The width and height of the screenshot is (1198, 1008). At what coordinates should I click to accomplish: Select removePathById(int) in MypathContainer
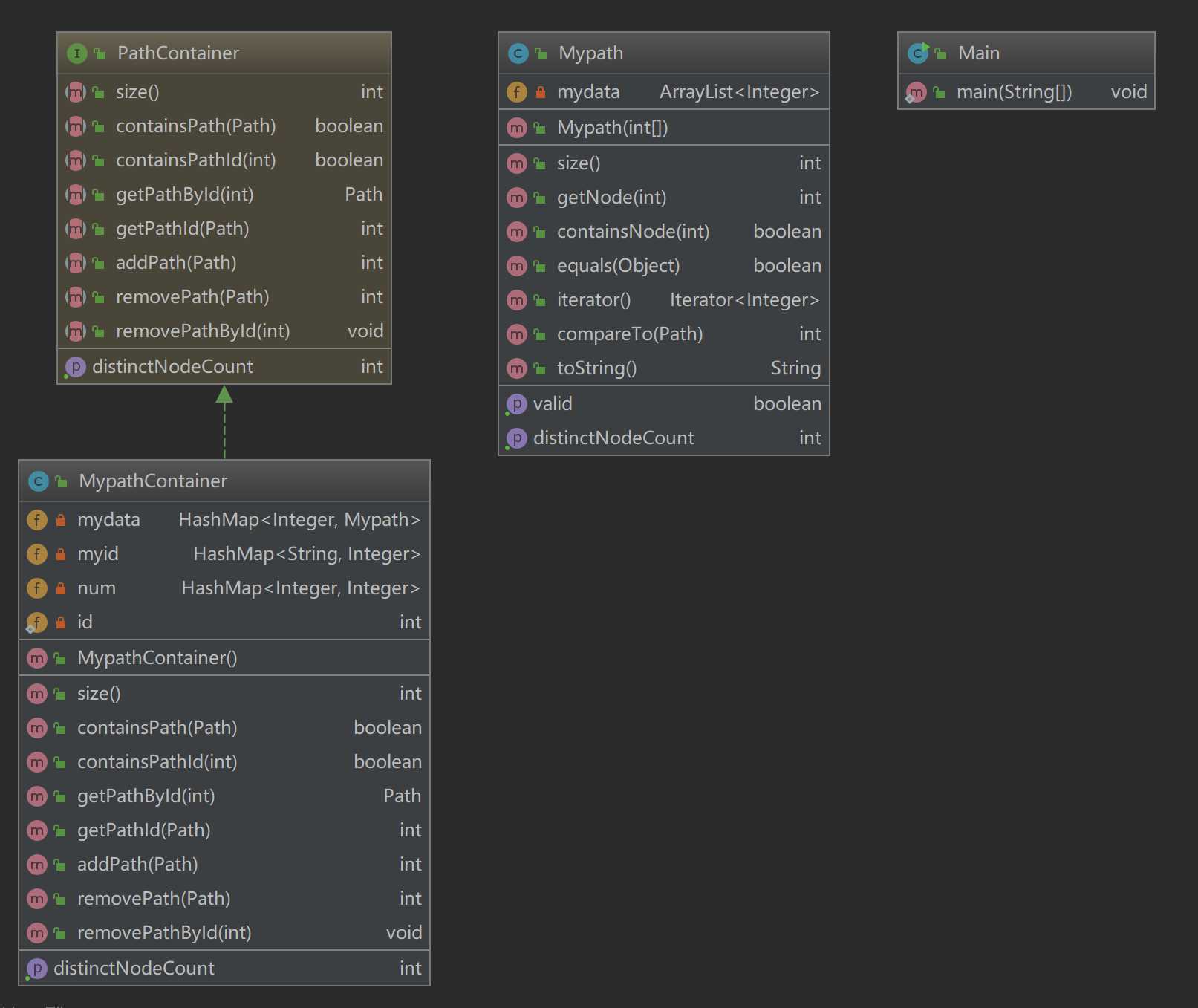[164, 933]
